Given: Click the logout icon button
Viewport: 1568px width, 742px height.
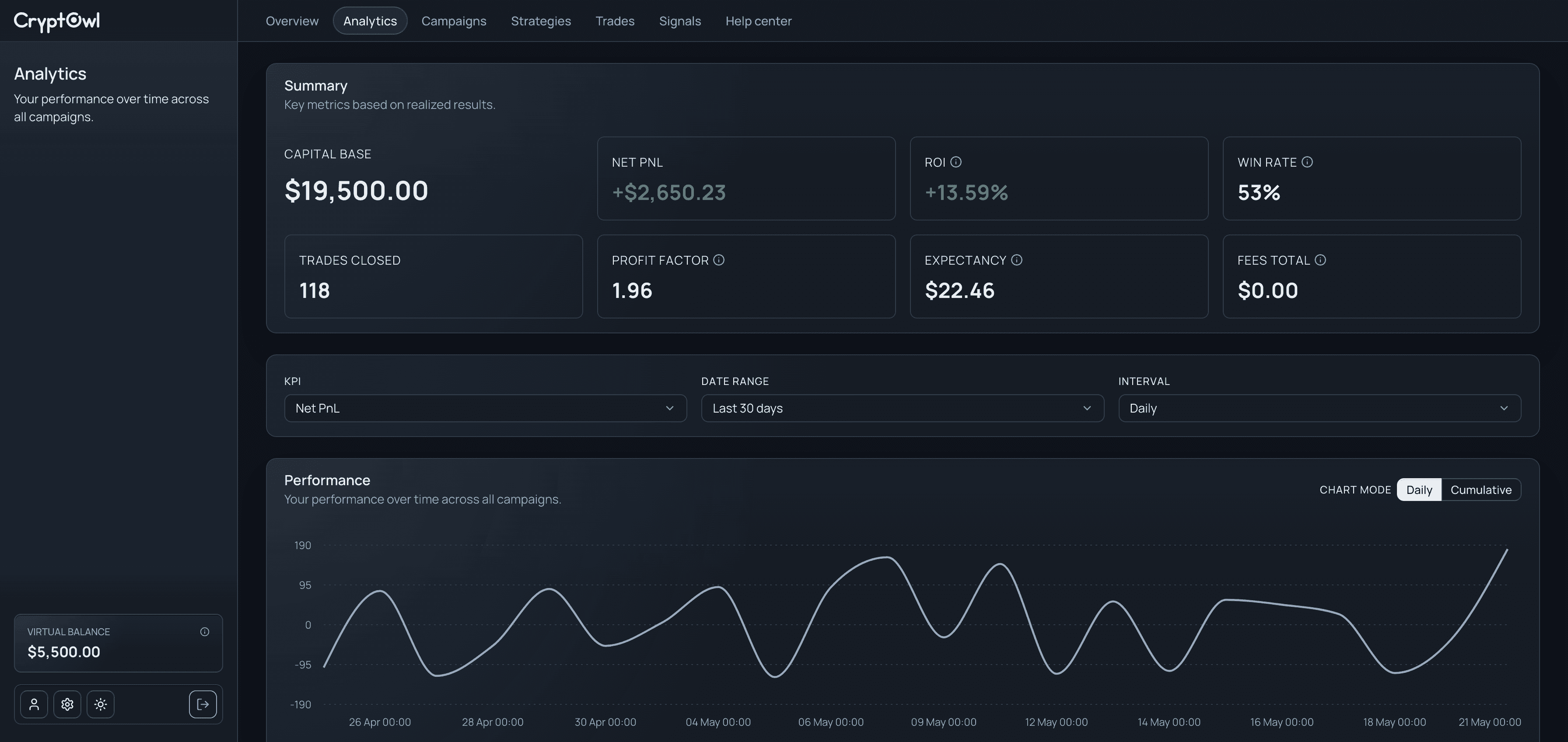Looking at the screenshot, I should 203,704.
